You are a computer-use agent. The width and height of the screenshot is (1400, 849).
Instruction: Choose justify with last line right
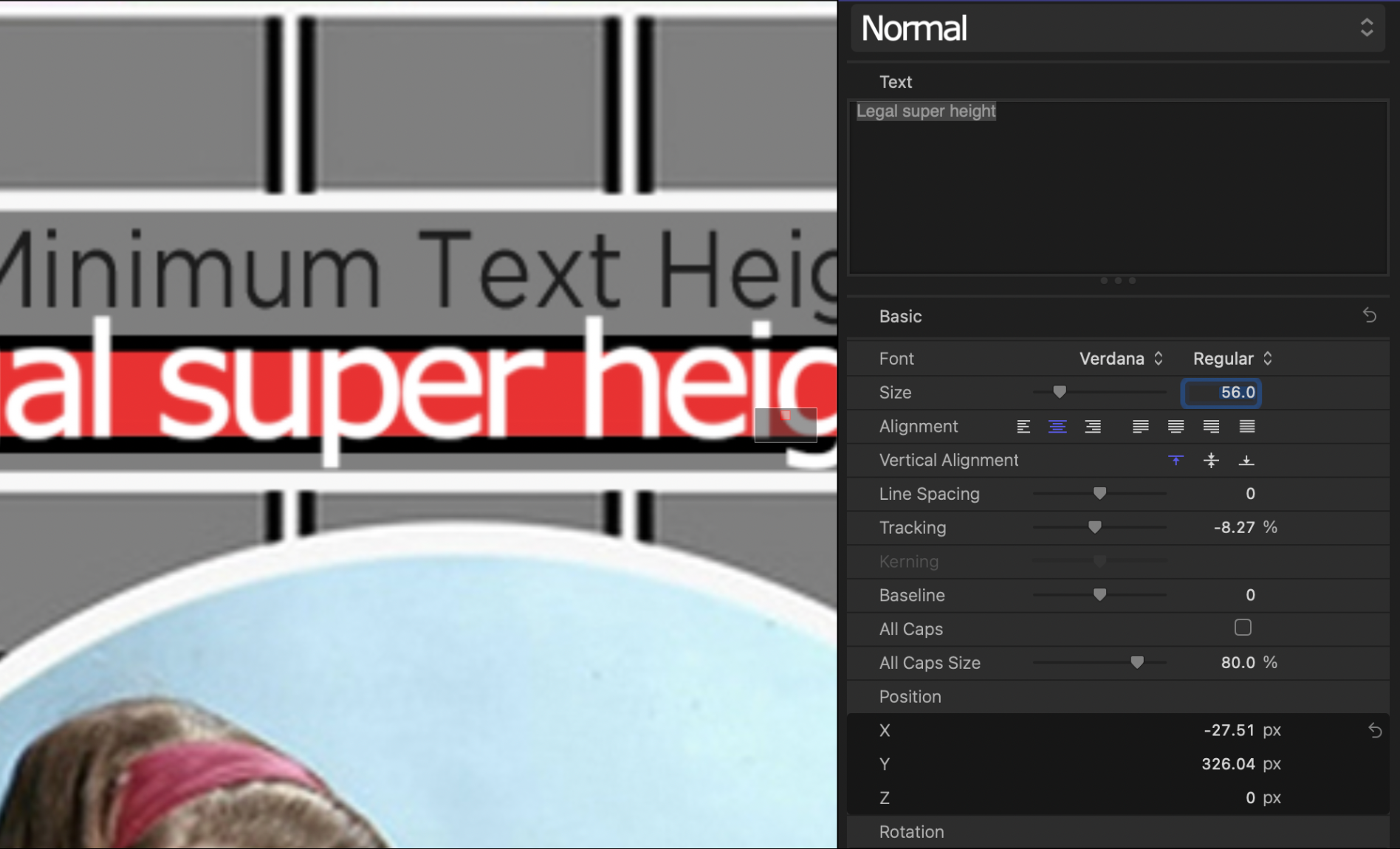click(1211, 427)
